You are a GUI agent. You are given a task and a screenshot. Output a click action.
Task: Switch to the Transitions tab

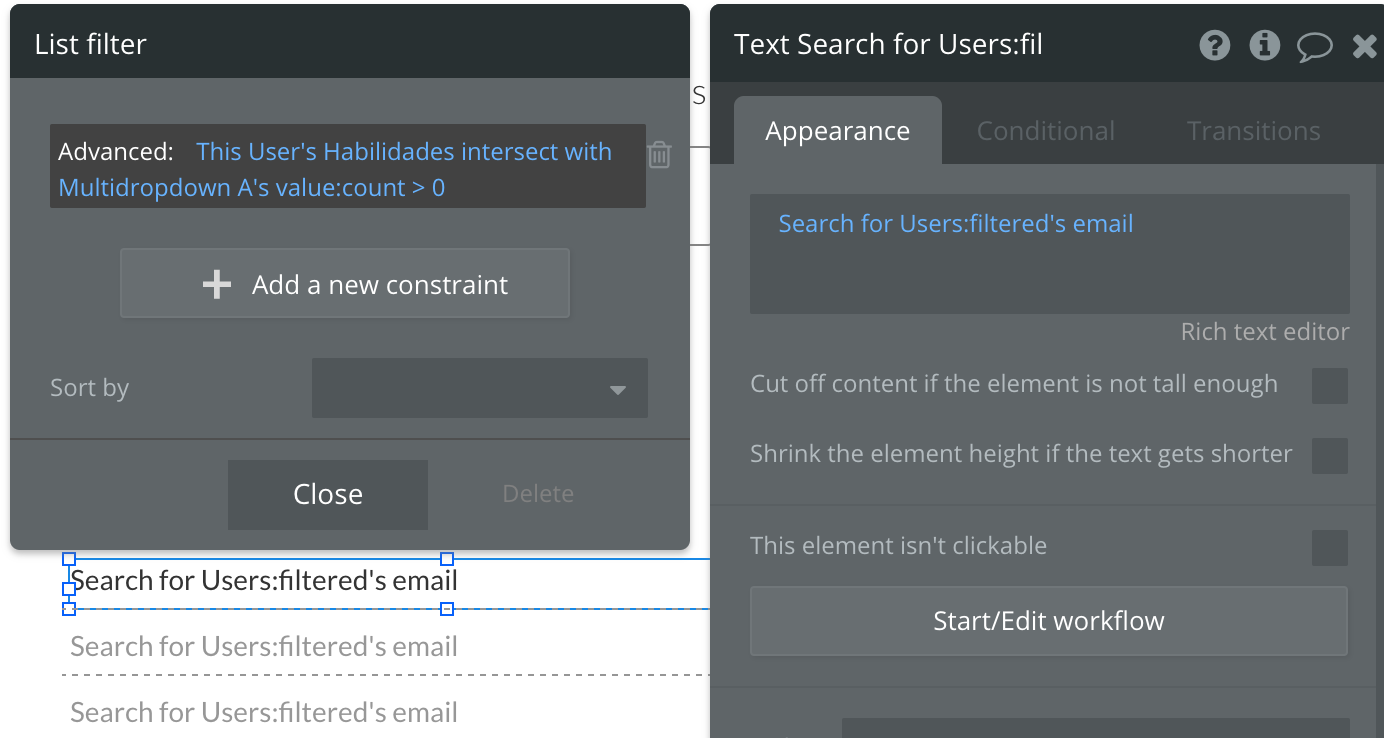pyautogui.click(x=1253, y=131)
